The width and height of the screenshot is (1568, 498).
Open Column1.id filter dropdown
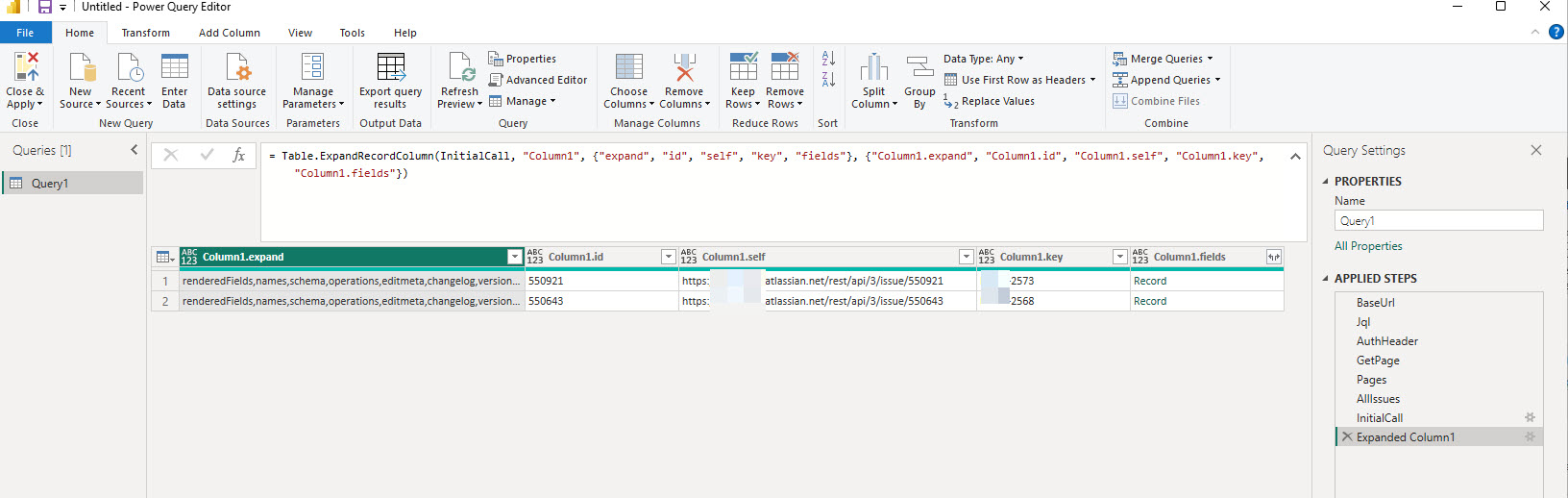coord(669,257)
